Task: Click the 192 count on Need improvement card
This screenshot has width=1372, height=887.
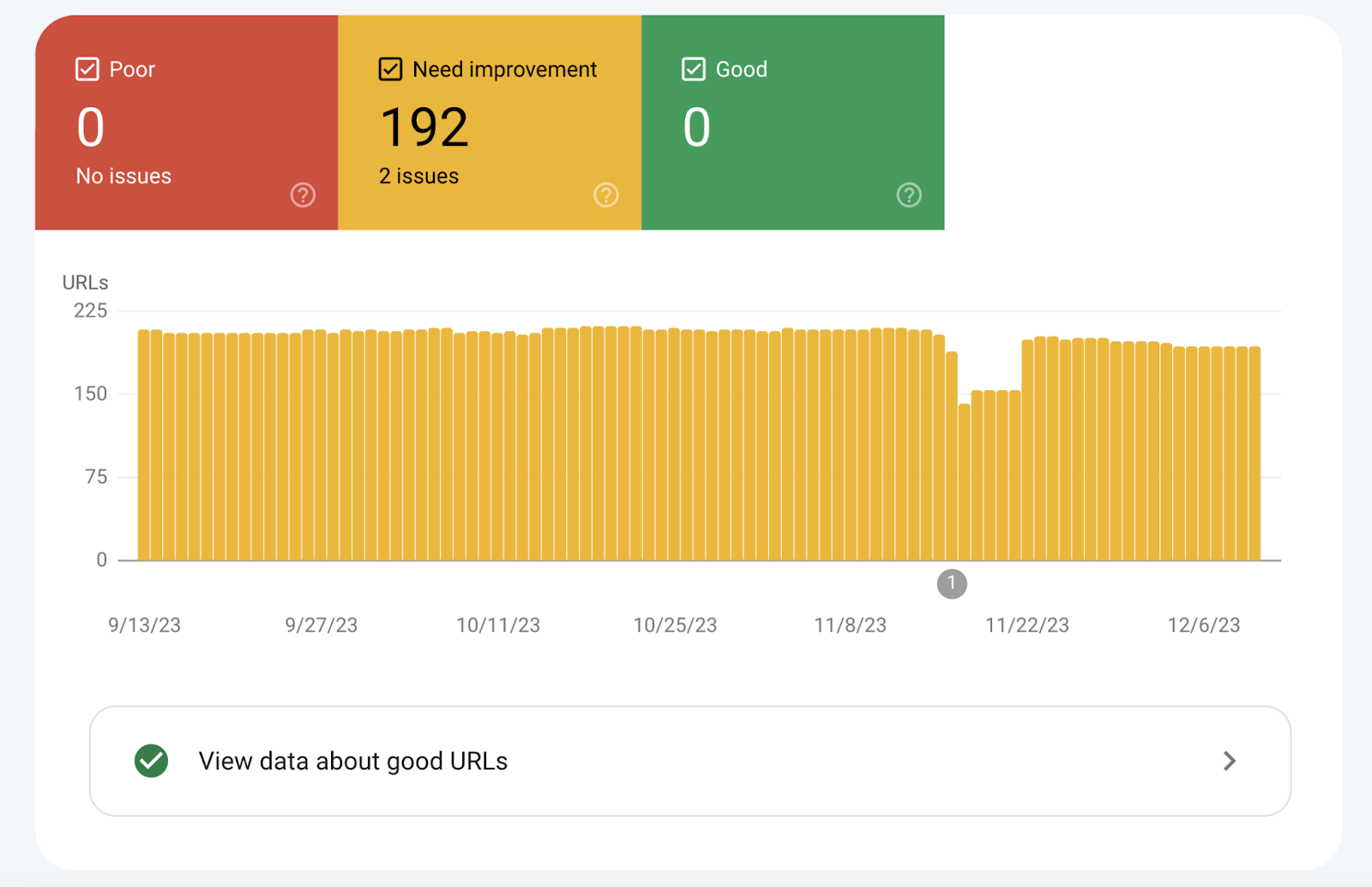Action: 424,127
